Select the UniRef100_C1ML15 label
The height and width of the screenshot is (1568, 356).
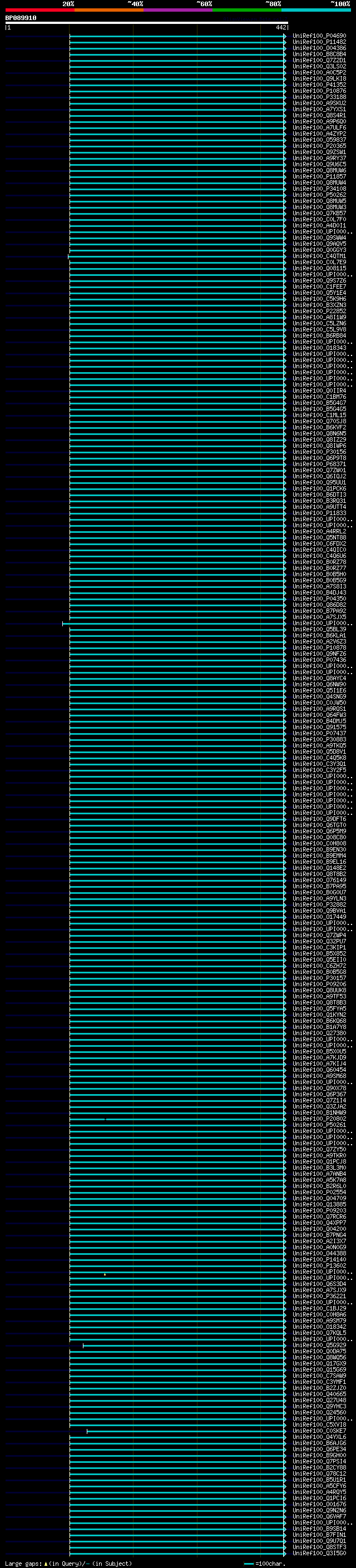coord(319,415)
